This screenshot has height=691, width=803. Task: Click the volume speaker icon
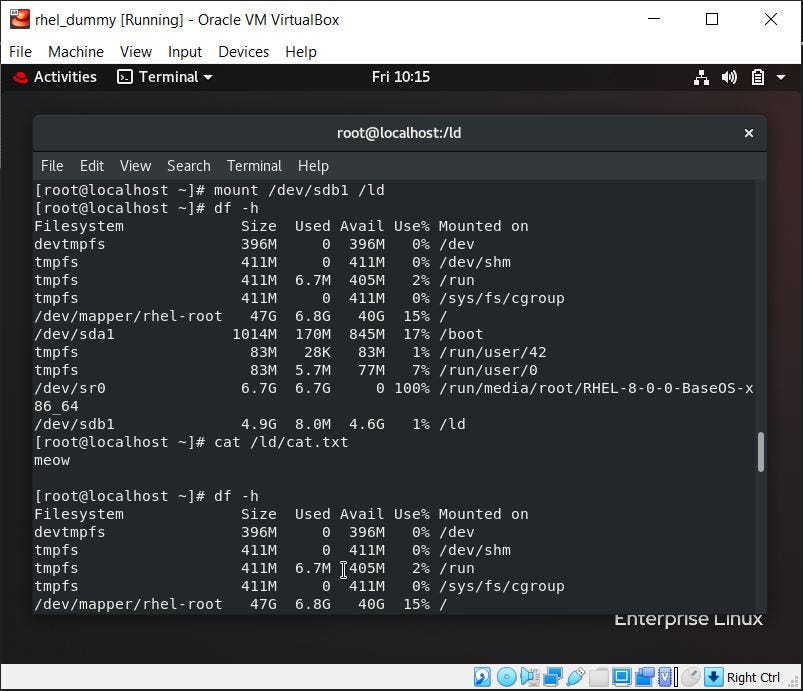[729, 77]
